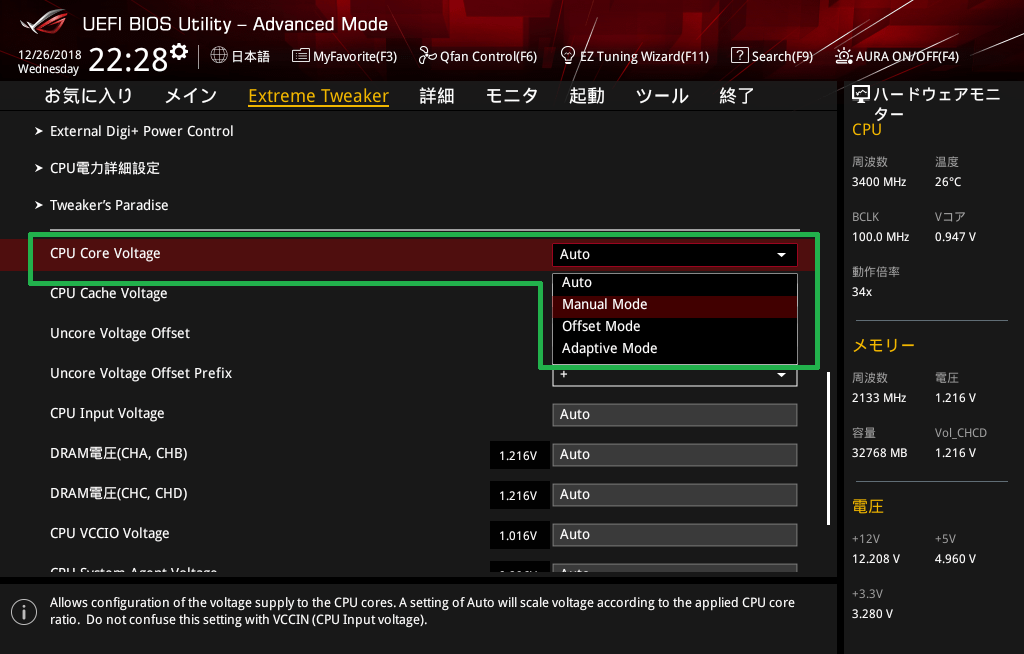Select the Extreme Tweaker tab

tap(319, 96)
